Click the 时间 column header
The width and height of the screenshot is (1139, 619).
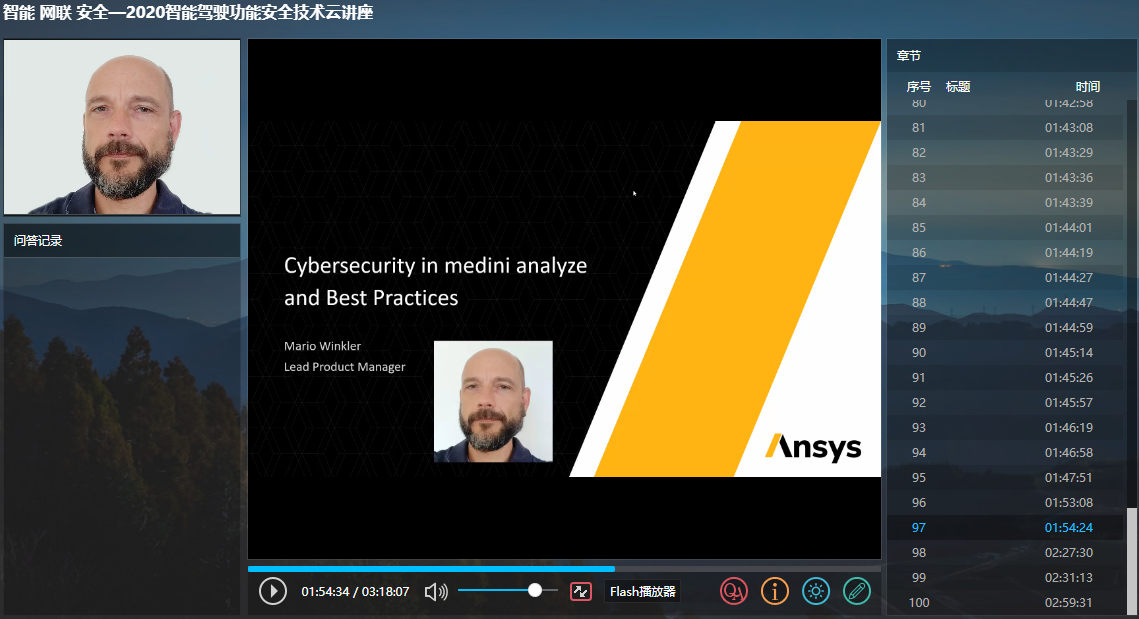(x=1087, y=86)
